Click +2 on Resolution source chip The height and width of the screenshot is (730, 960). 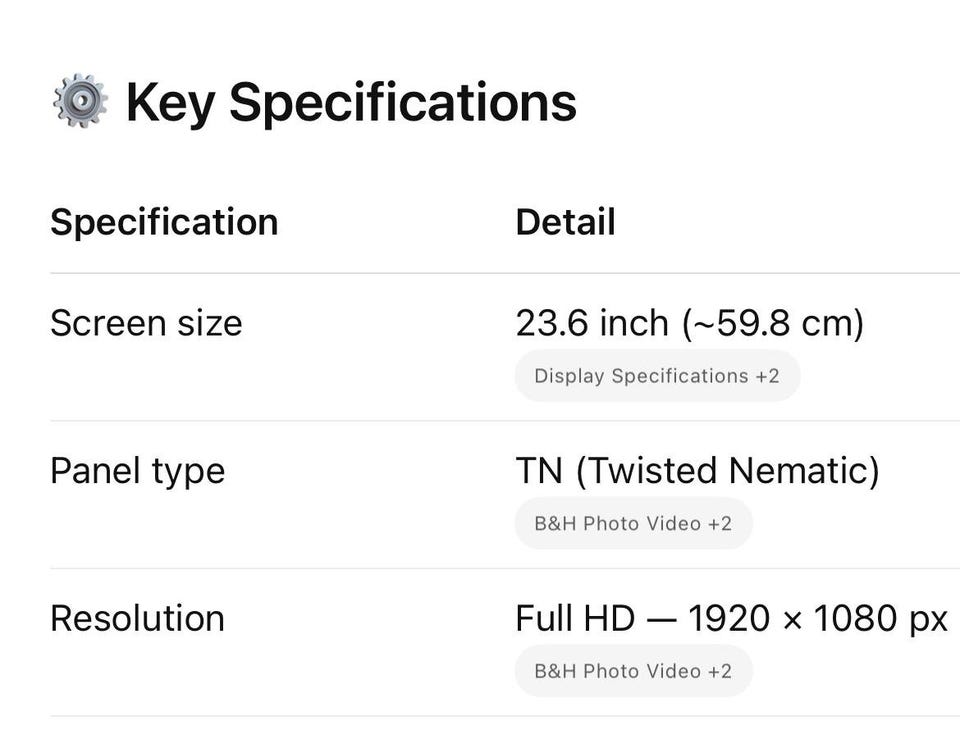720,671
